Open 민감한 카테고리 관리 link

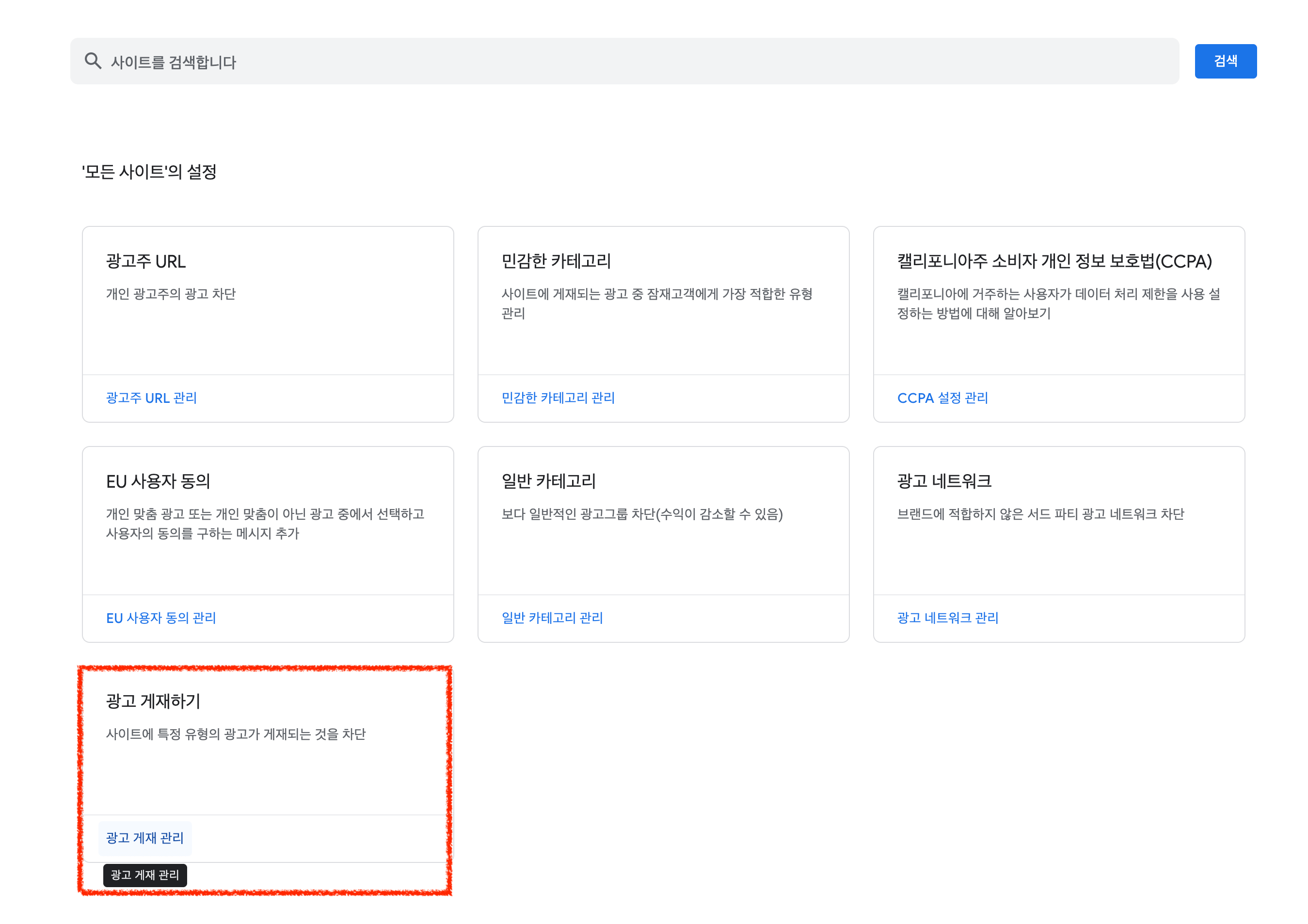558,398
